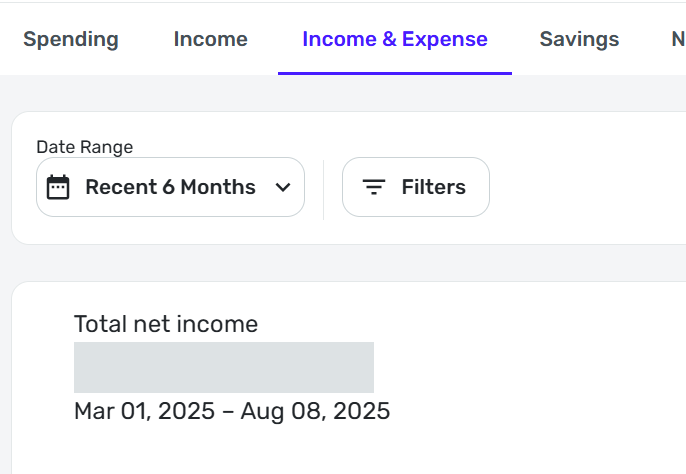This screenshot has width=686, height=474.
Task: Click the Recent 6 Months label text
Action: [x=170, y=187]
